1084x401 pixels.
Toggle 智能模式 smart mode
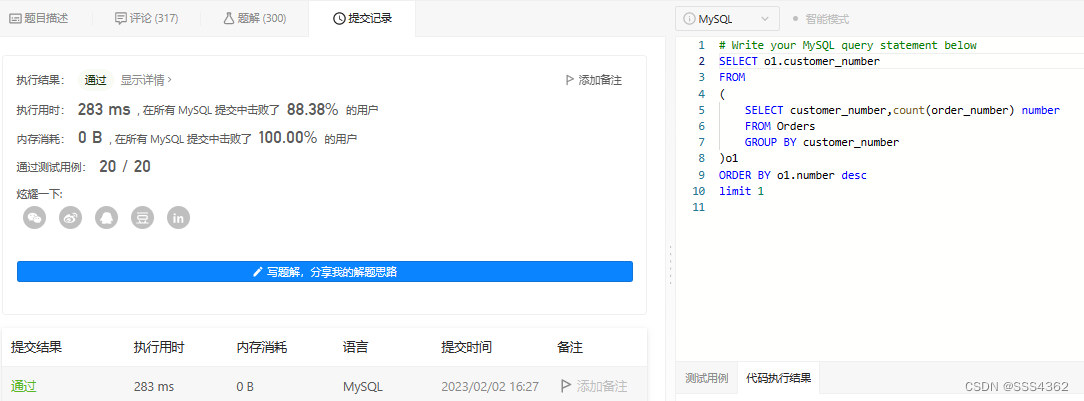click(820, 19)
